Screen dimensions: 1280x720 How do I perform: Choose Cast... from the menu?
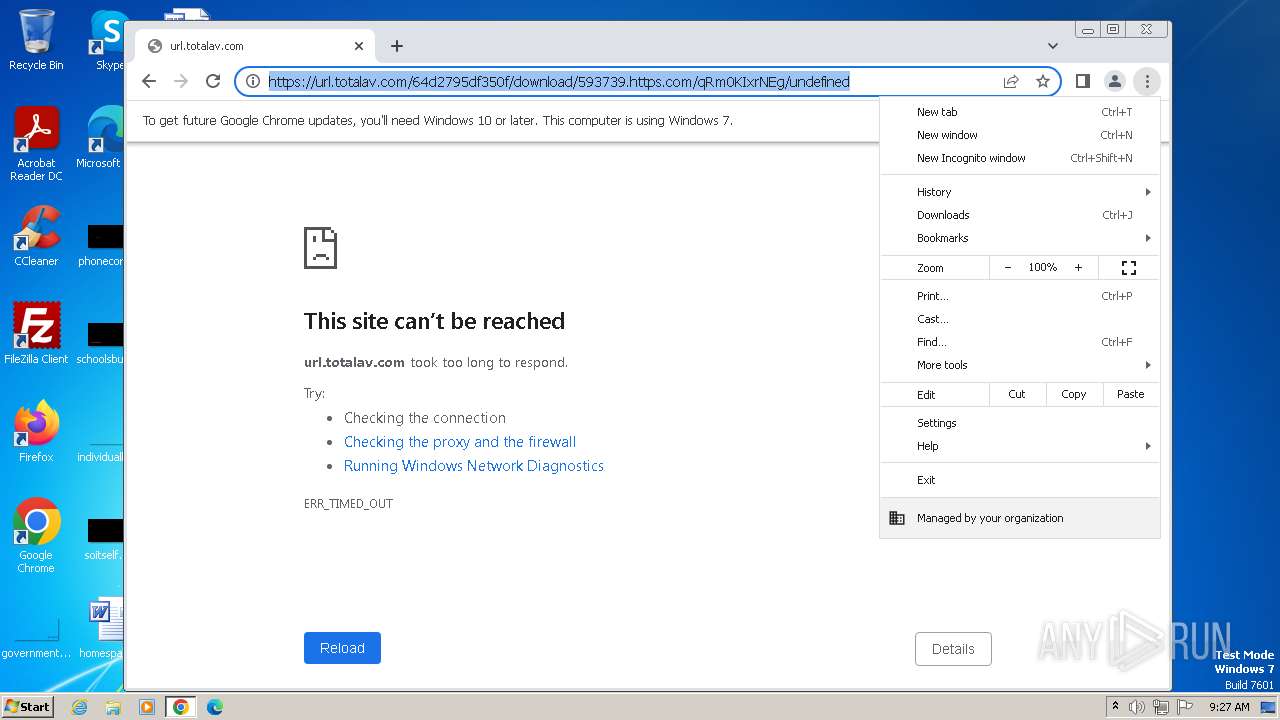click(1020, 319)
